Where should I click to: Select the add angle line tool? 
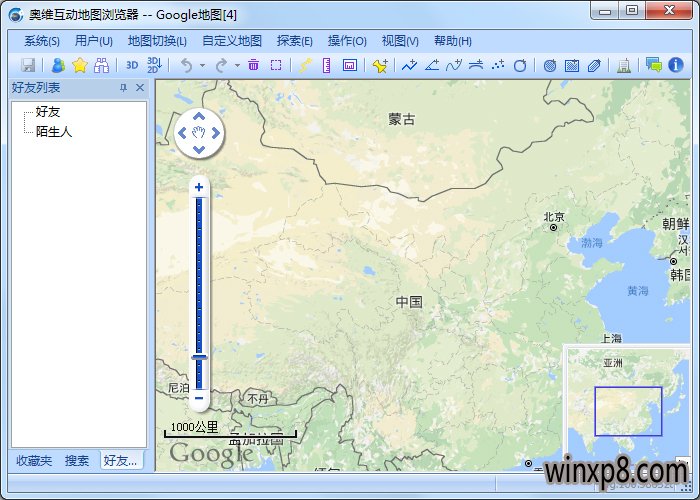(432, 65)
